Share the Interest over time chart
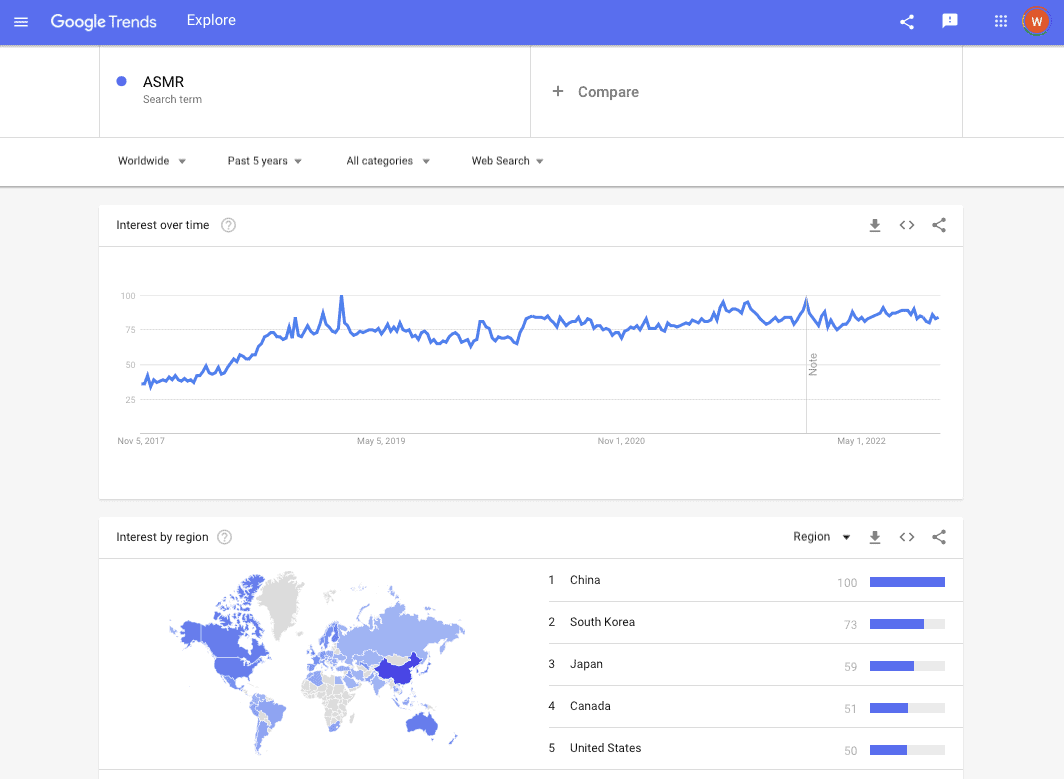The height and width of the screenshot is (779, 1064). point(938,225)
